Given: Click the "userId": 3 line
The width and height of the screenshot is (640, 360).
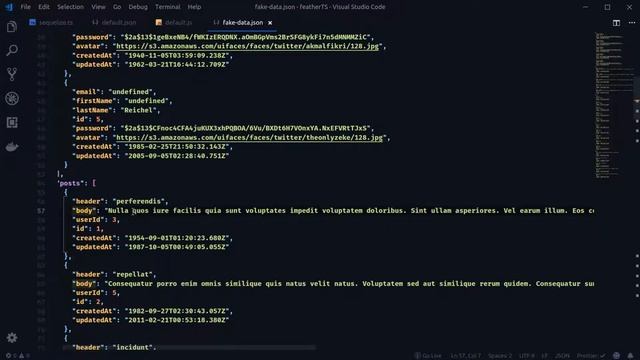Looking at the screenshot, I should click(x=96, y=220).
